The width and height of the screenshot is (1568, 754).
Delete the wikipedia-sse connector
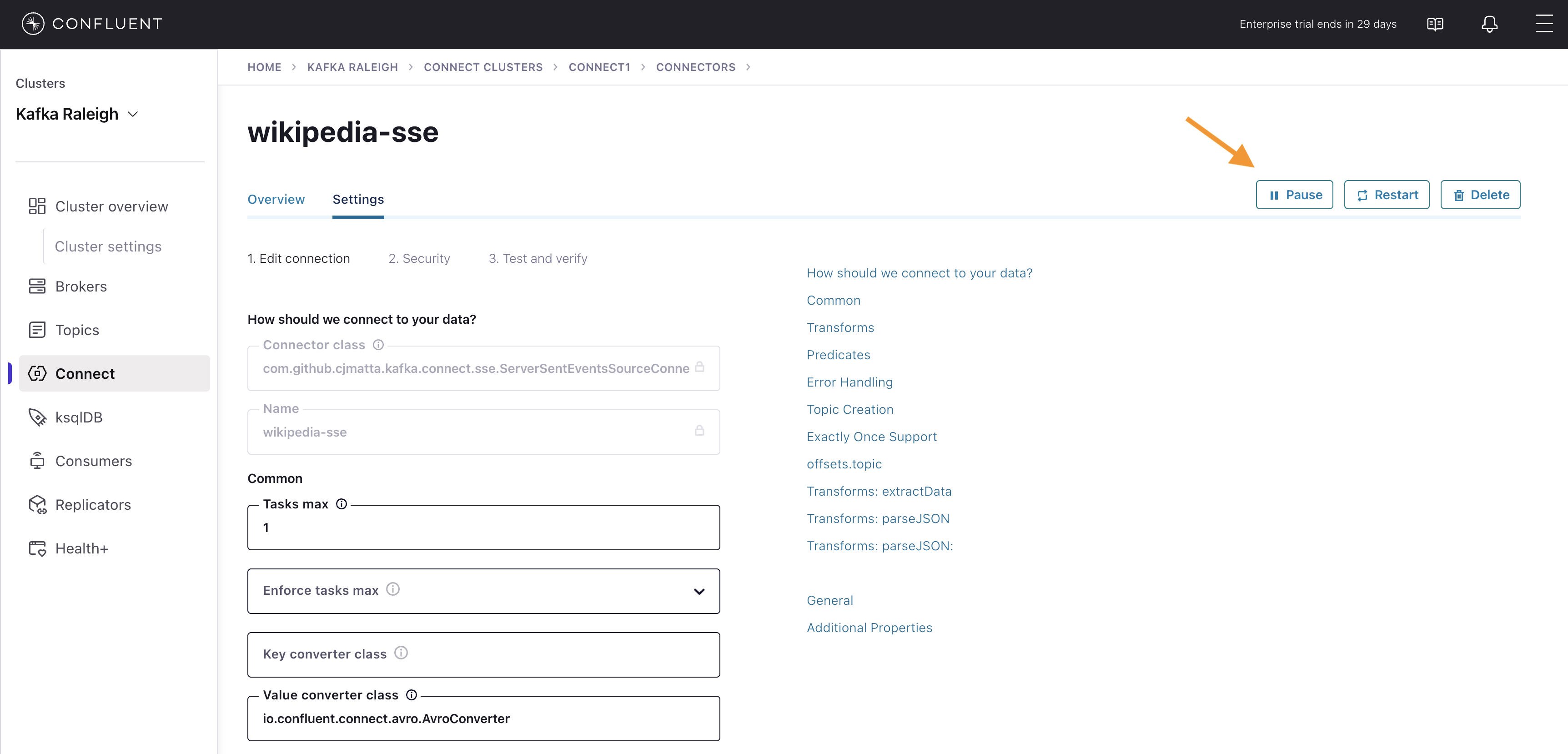(x=1480, y=195)
